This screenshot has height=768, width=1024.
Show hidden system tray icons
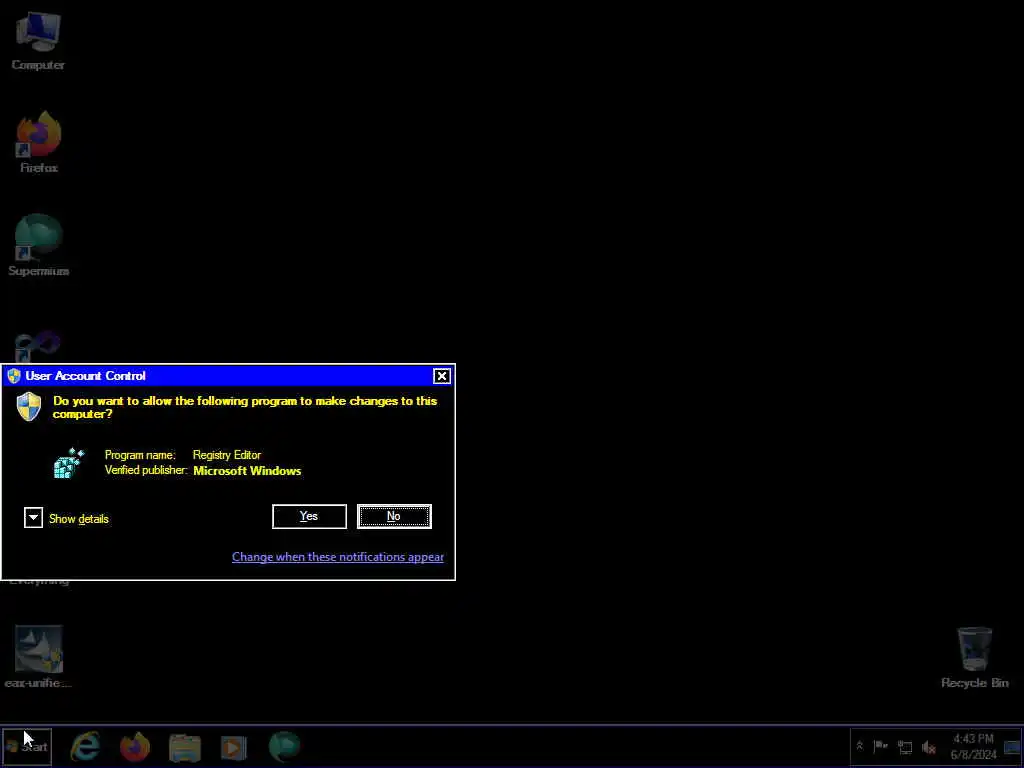(859, 746)
